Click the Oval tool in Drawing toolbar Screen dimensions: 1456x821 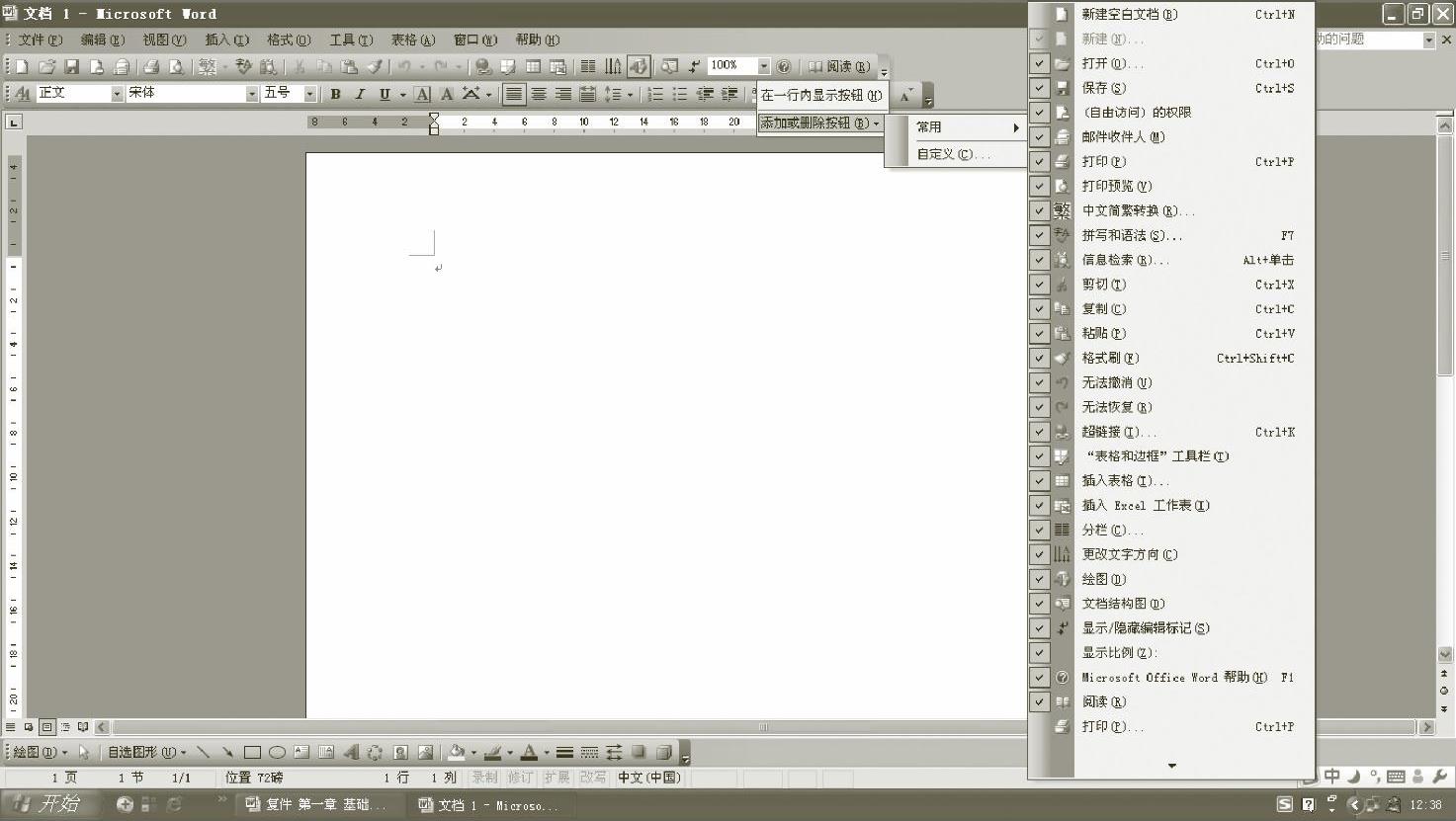pos(277,752)
